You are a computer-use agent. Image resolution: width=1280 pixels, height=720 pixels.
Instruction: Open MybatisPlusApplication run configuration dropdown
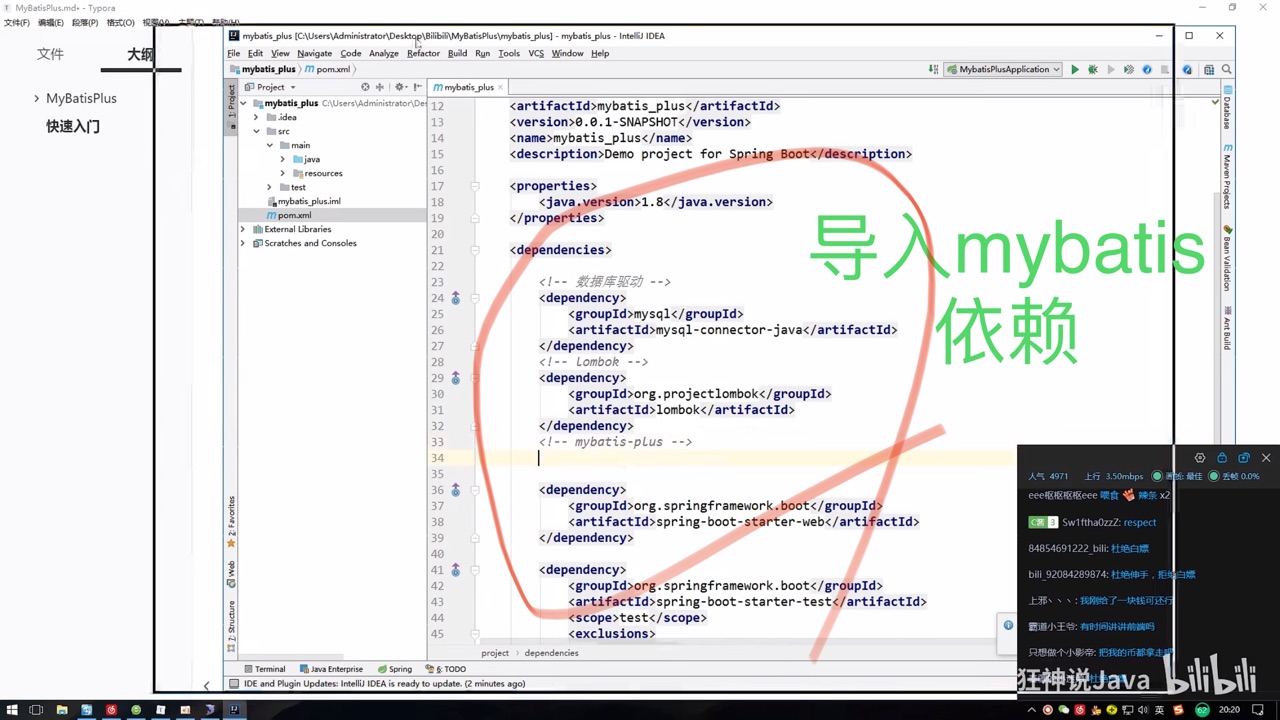[x=1004, y=70]
